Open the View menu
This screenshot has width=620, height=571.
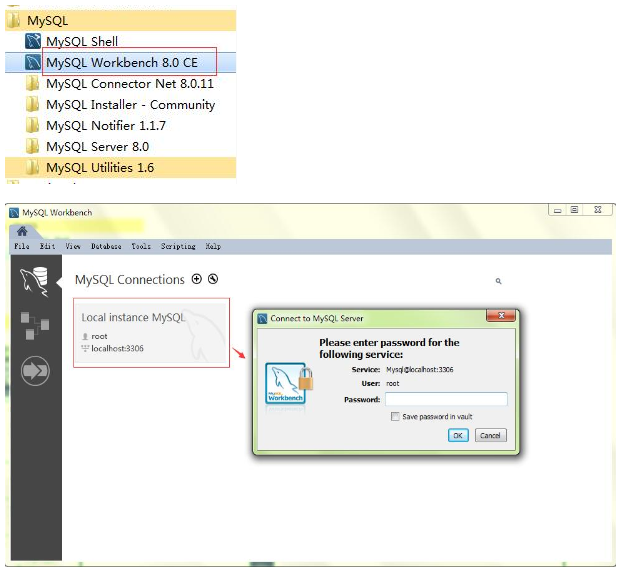tap(73, 246)
